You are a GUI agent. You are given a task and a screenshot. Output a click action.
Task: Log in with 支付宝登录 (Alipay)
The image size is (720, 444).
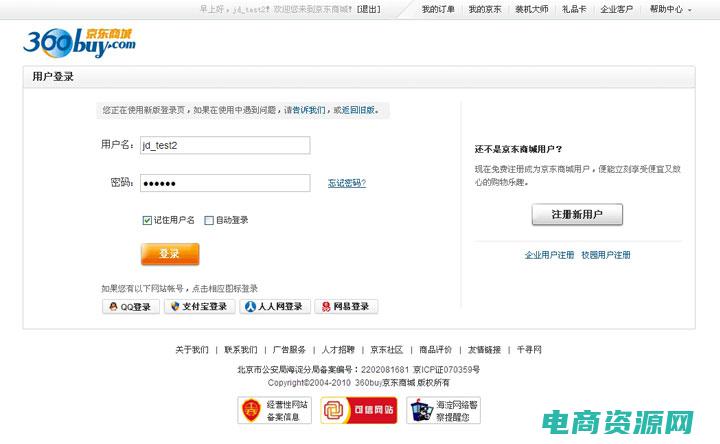[x=200, y=307]
